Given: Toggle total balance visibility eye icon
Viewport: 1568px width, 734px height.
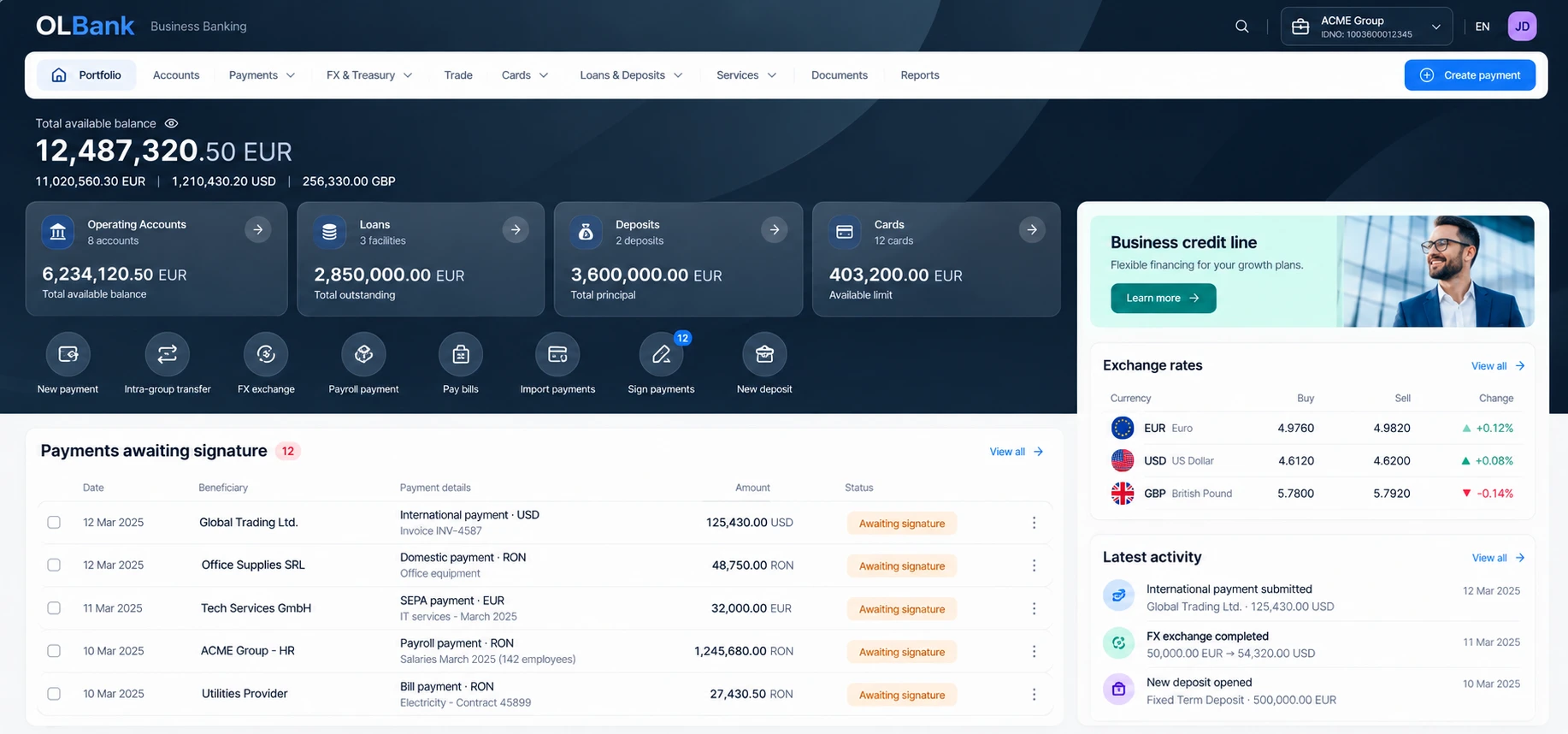Looking at the screenshot, I should click(x=171, y=123).
